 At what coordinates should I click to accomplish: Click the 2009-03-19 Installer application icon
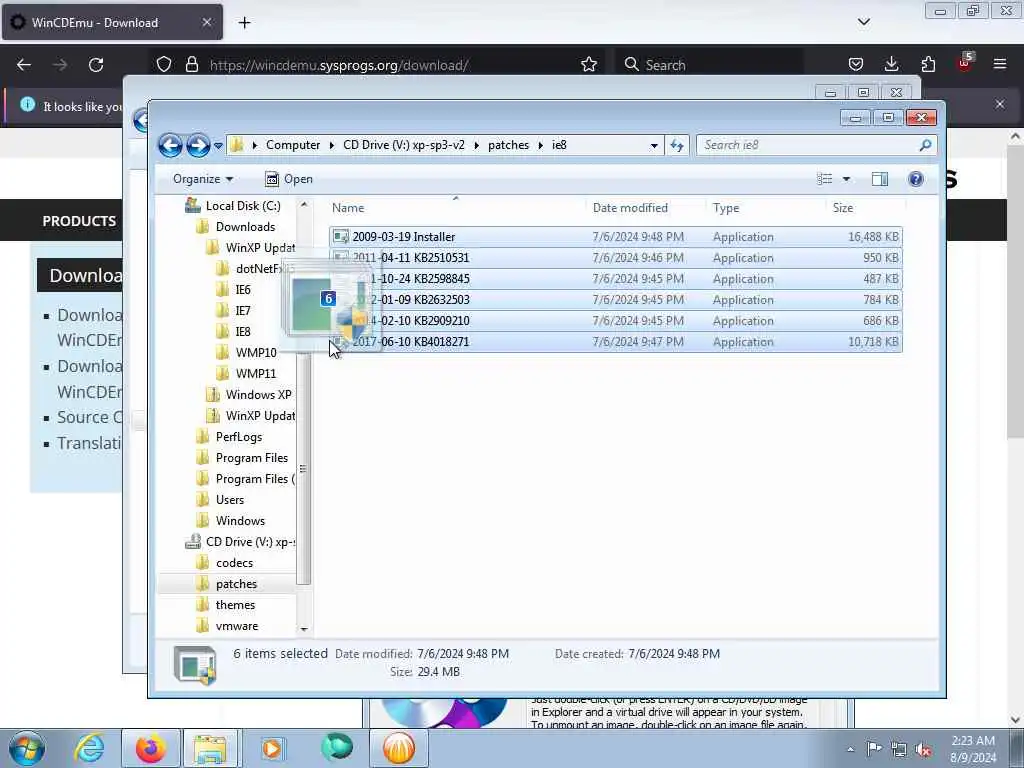(x=341, y=236)
